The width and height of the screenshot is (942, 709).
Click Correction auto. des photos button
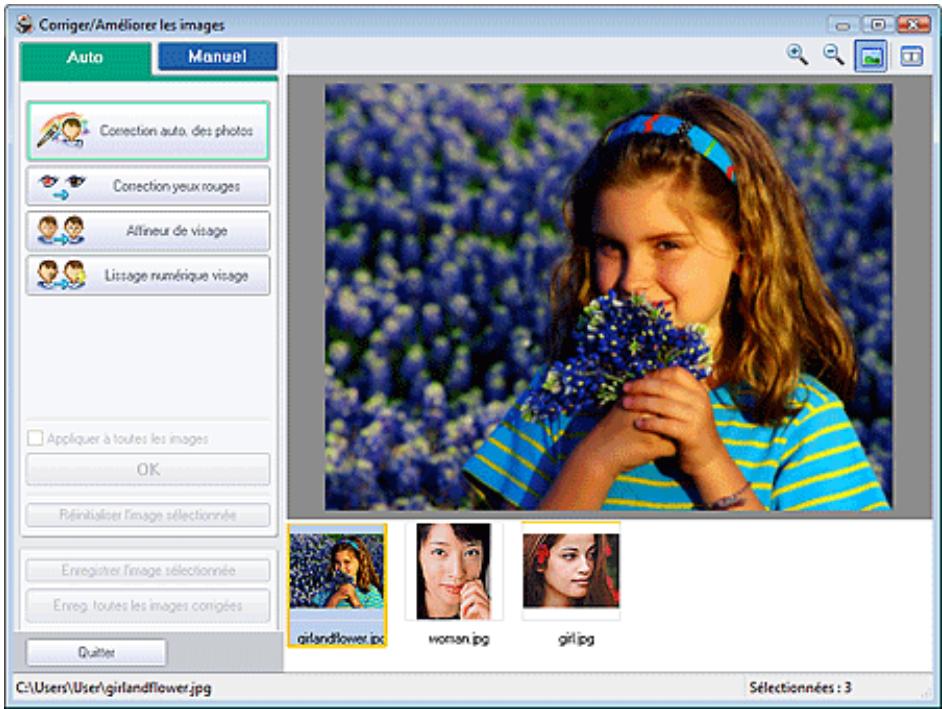[148, 130]
